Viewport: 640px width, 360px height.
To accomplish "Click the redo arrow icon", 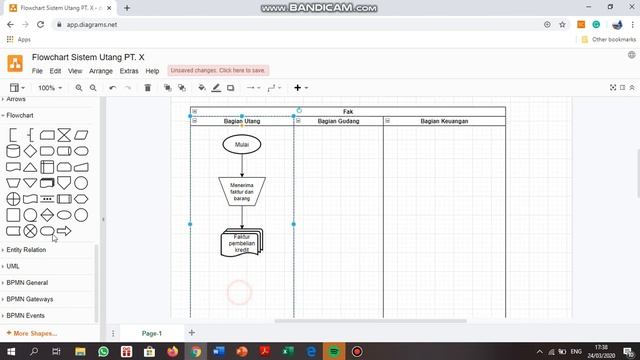I will pos(128,88).
